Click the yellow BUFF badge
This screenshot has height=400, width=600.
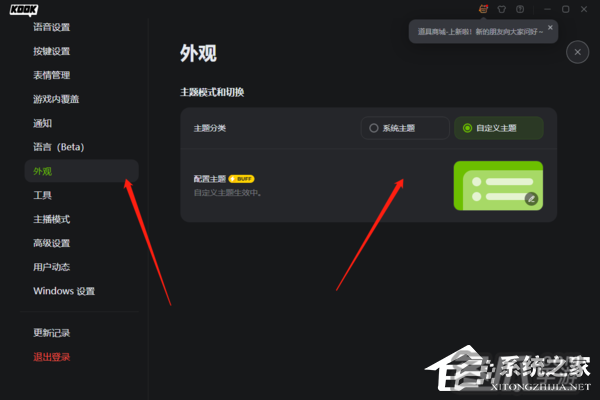coord(241,179)
